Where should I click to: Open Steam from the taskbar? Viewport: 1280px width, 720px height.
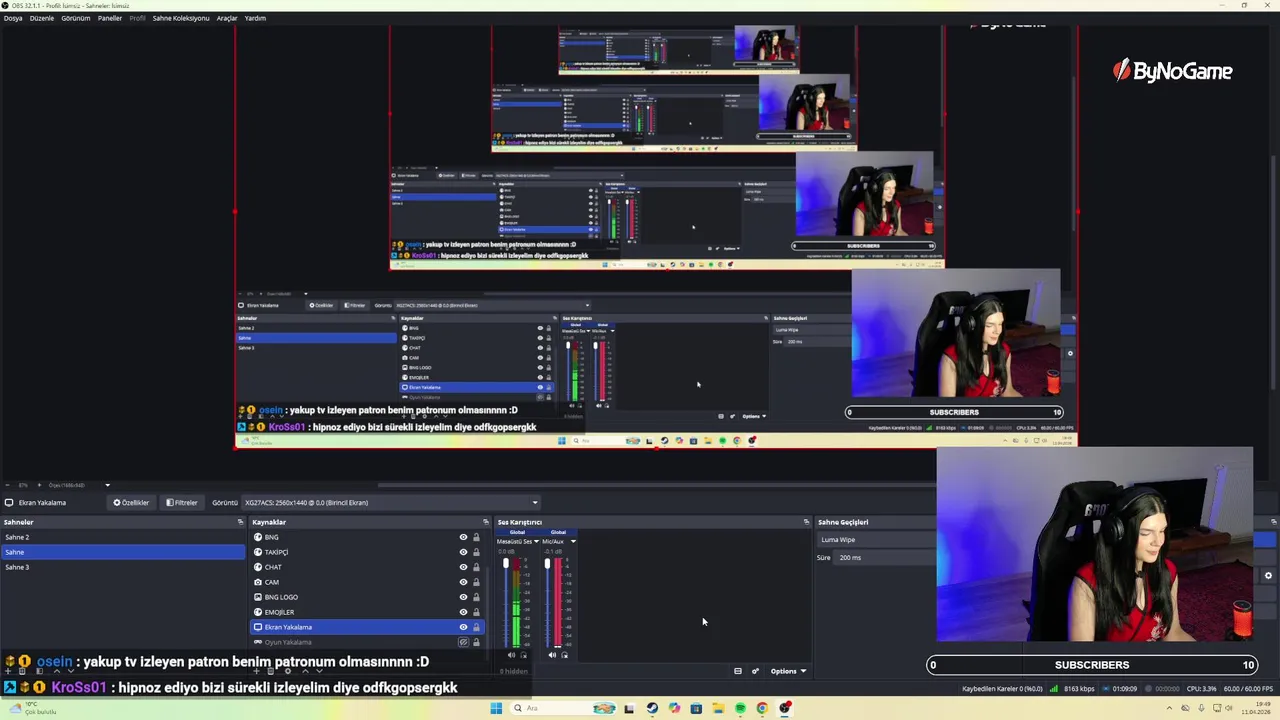pos(652,708)
